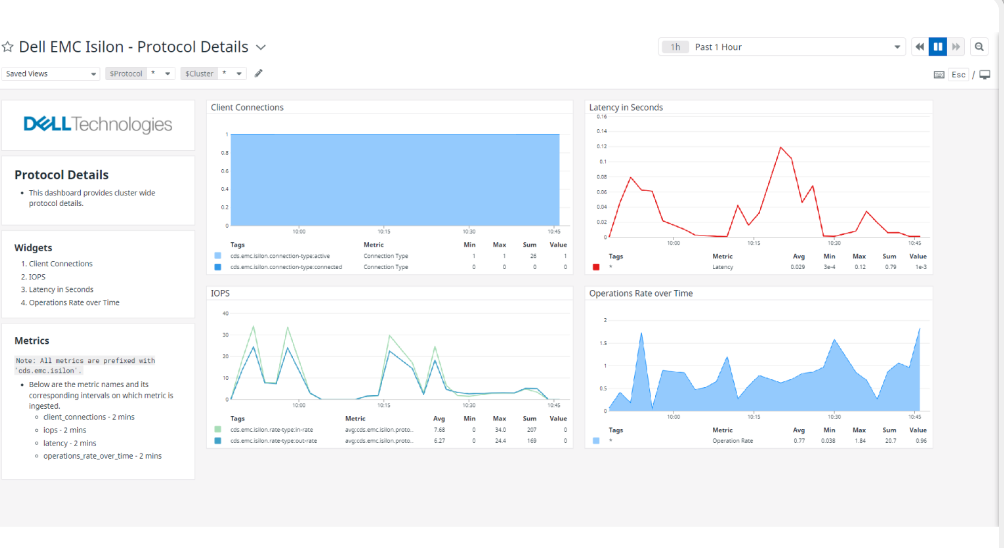Viewport: 1004px width, 548px height.
Task: Toggle red swatch of the Latency series
Action: [596, 267]
